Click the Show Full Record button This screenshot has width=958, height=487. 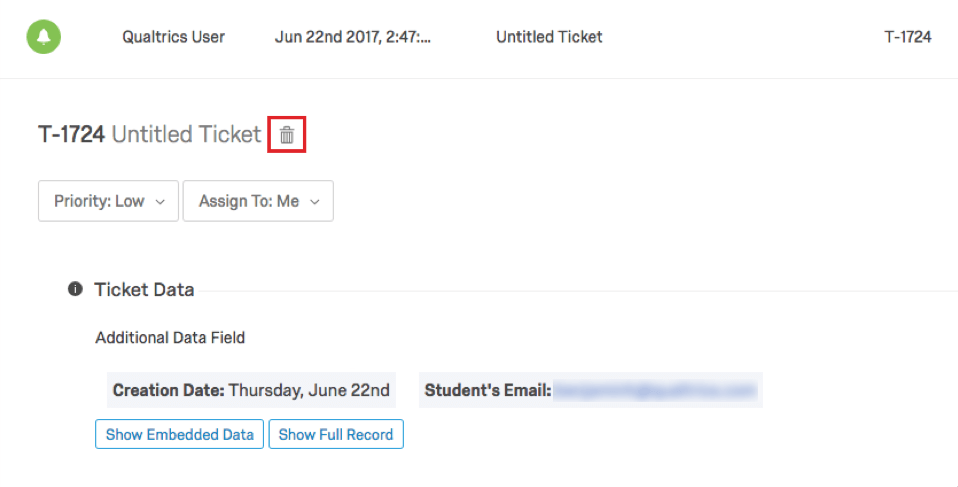336,435
